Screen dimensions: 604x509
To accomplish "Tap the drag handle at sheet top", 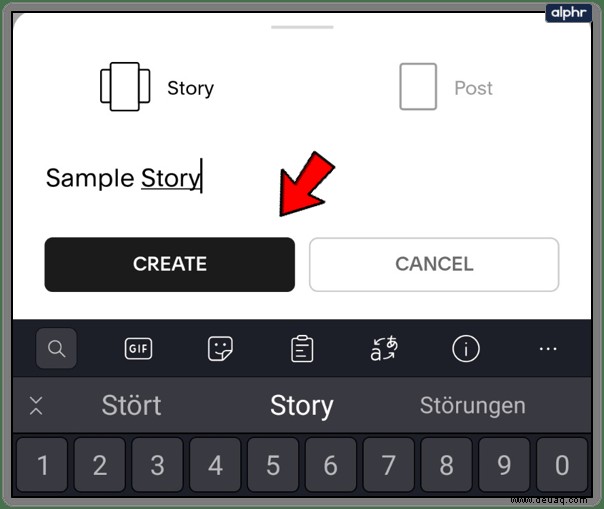I will (302, 27).
